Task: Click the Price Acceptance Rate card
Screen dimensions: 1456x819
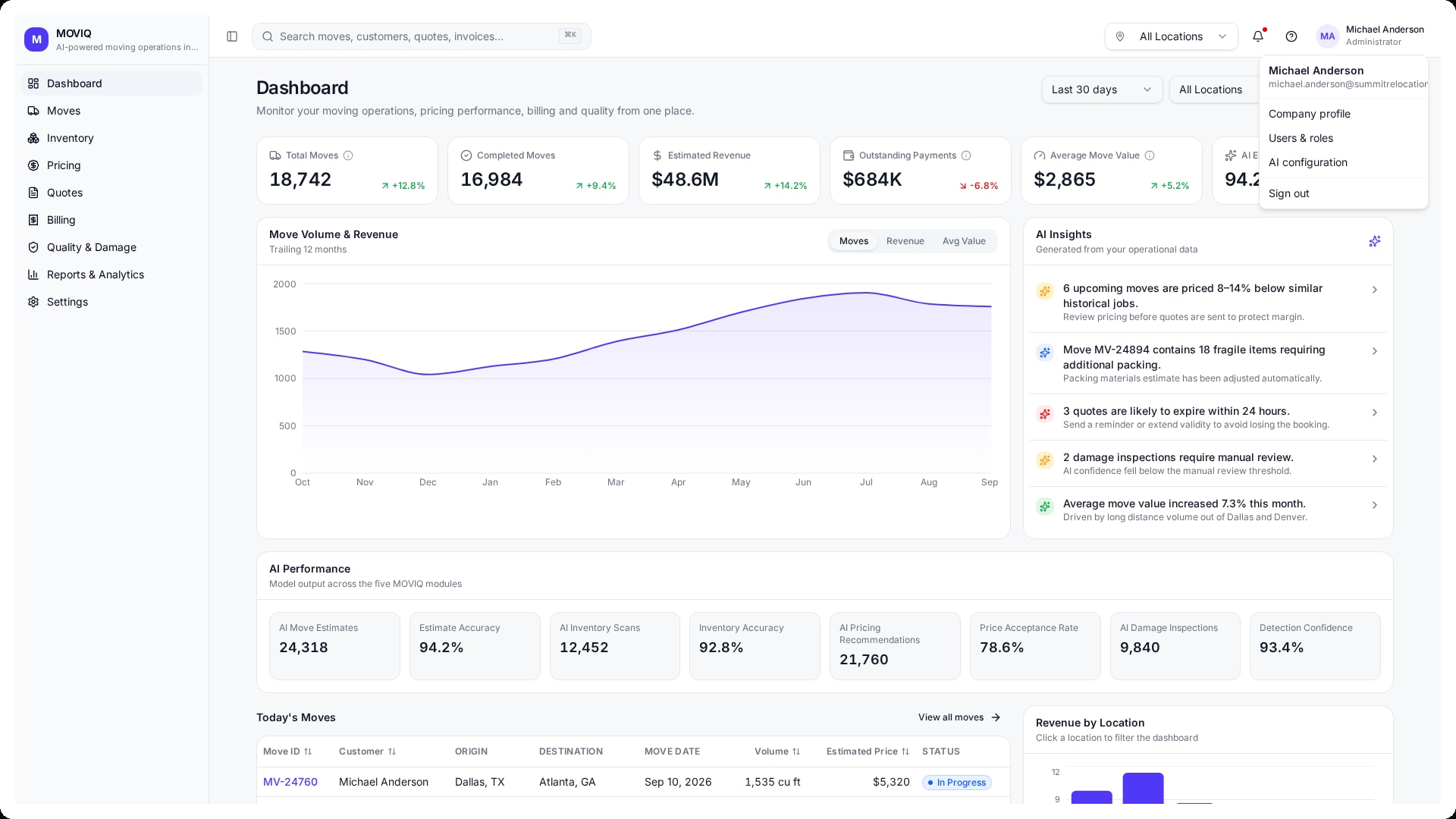Action: click(1035, 646)
